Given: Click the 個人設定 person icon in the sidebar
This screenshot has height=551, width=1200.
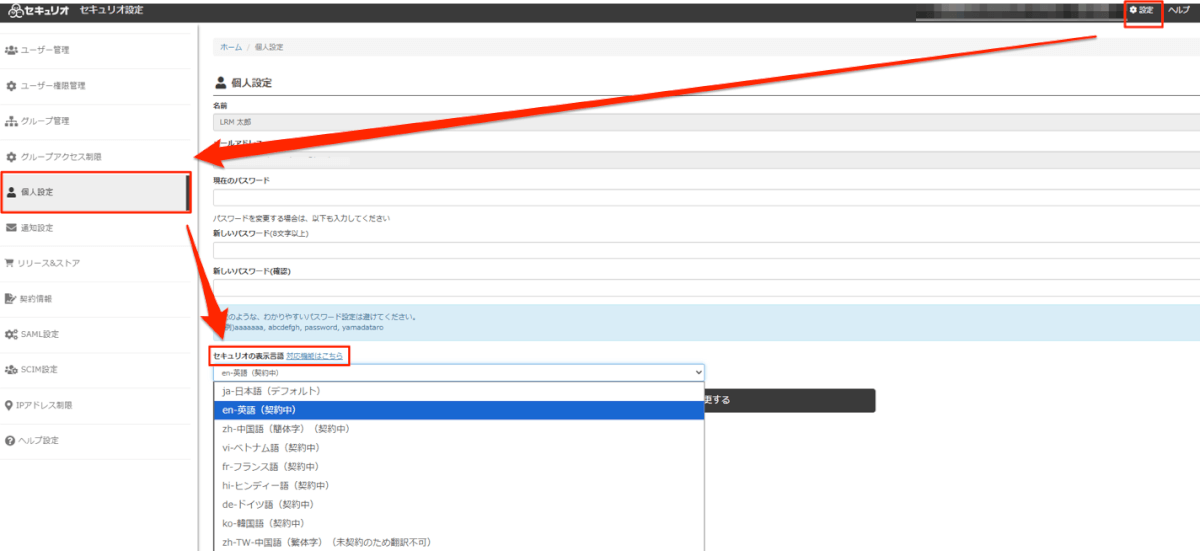Looking at the screenshot, I should [11, 192].
